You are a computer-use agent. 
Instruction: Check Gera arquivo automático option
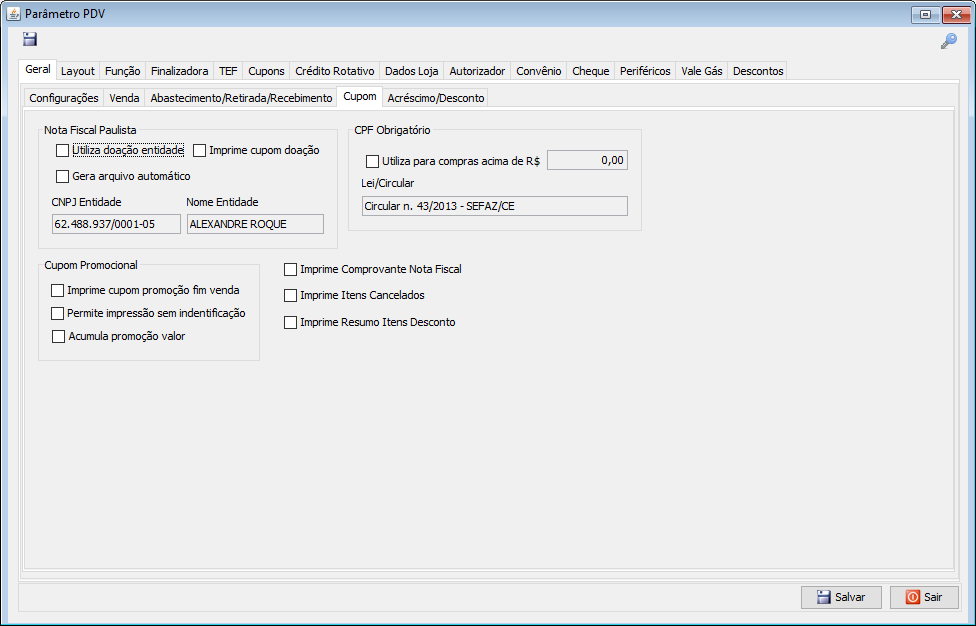pos(63,176)
